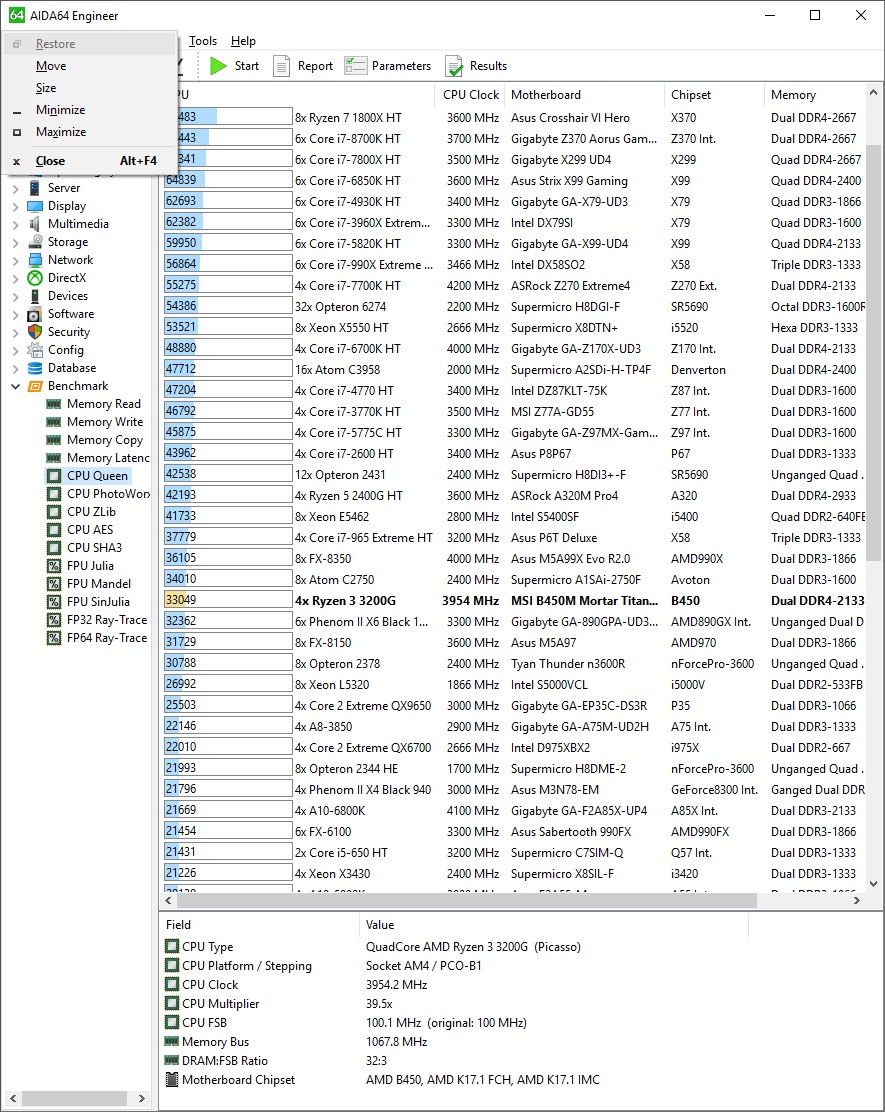885x1112 pixels.
Task: Choose Minimize from the system menu
Action: coord(89,110)
